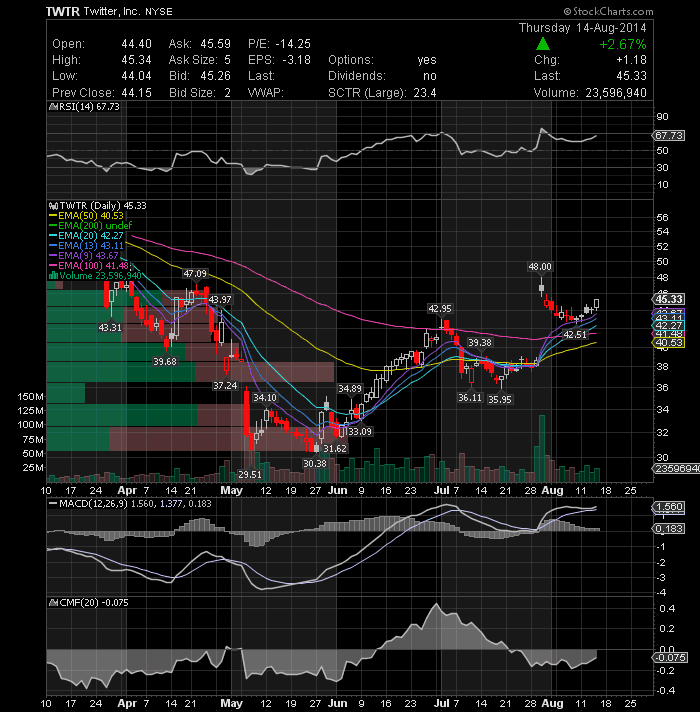The height and width of the screenshot is (712, 700).
Task: Click the 0.183 histogram tag on right axis
Action: pos(669,529)
